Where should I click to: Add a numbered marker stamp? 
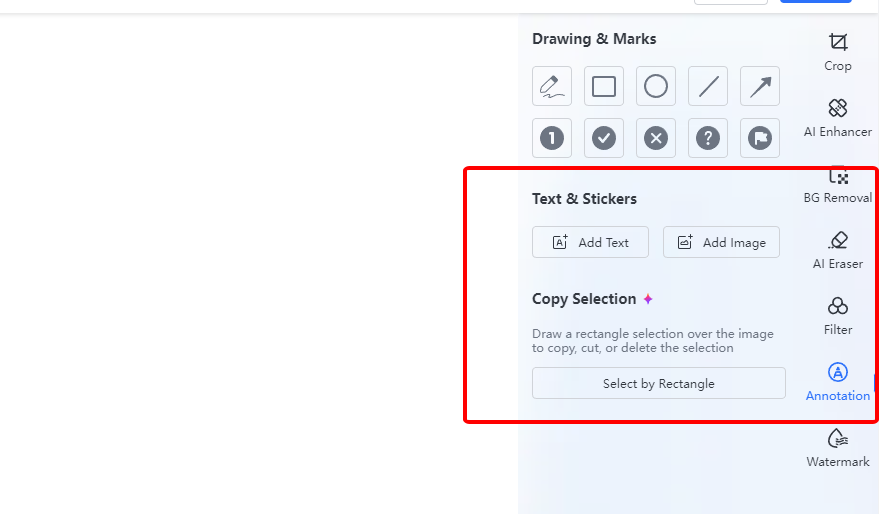[552, 138]
